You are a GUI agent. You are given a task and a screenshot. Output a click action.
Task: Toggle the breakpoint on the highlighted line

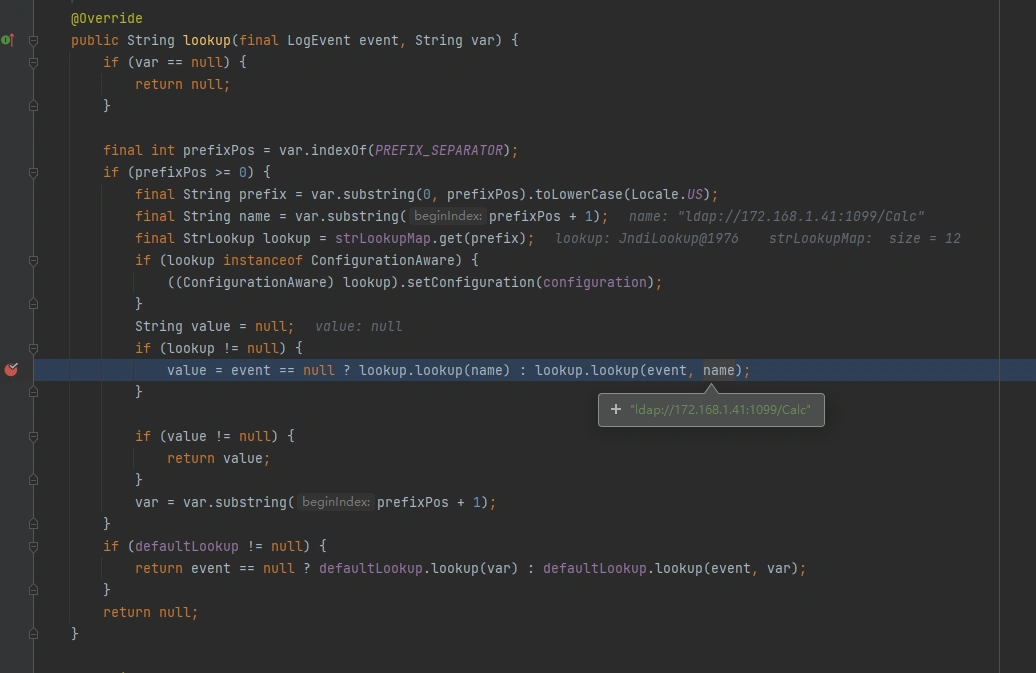click(x=11, y=370)
